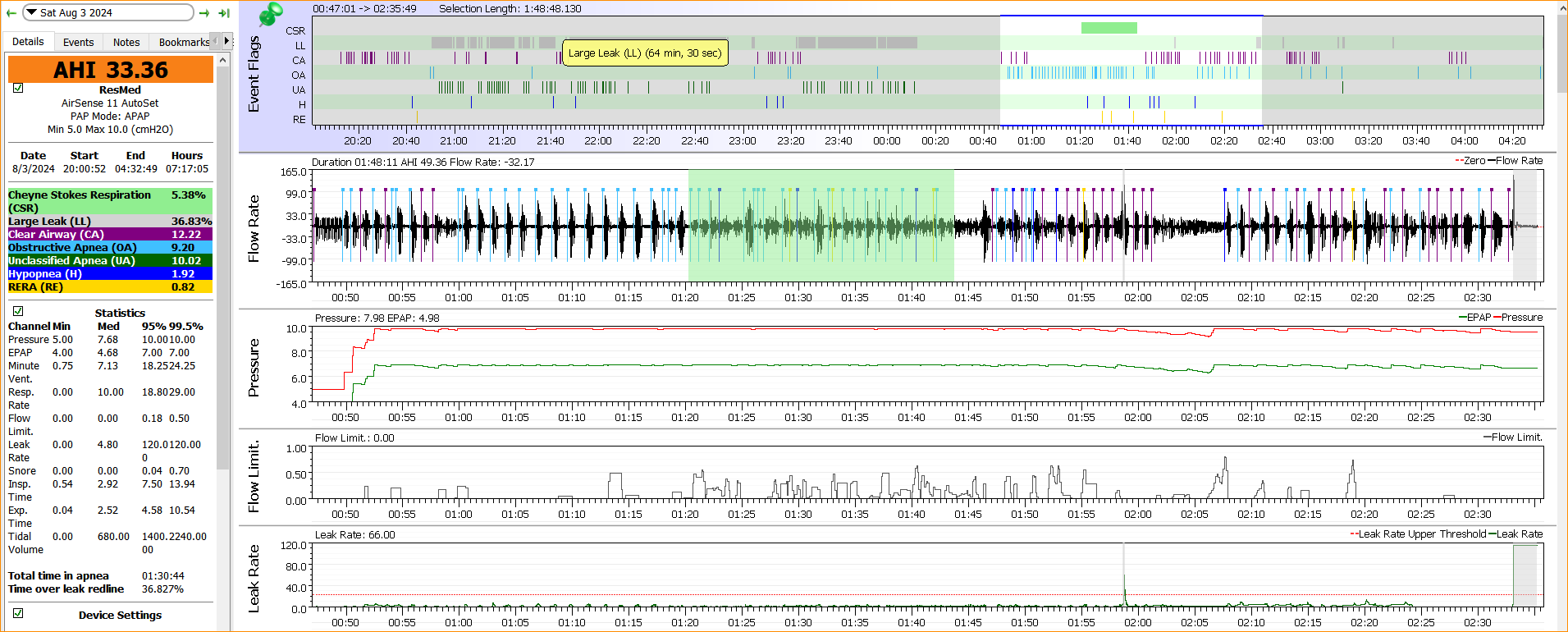The image size is (1568, 632).
Task: Toggle the Device Settings section checkbox
Action: pyautogui.click(x=18, y=613)
